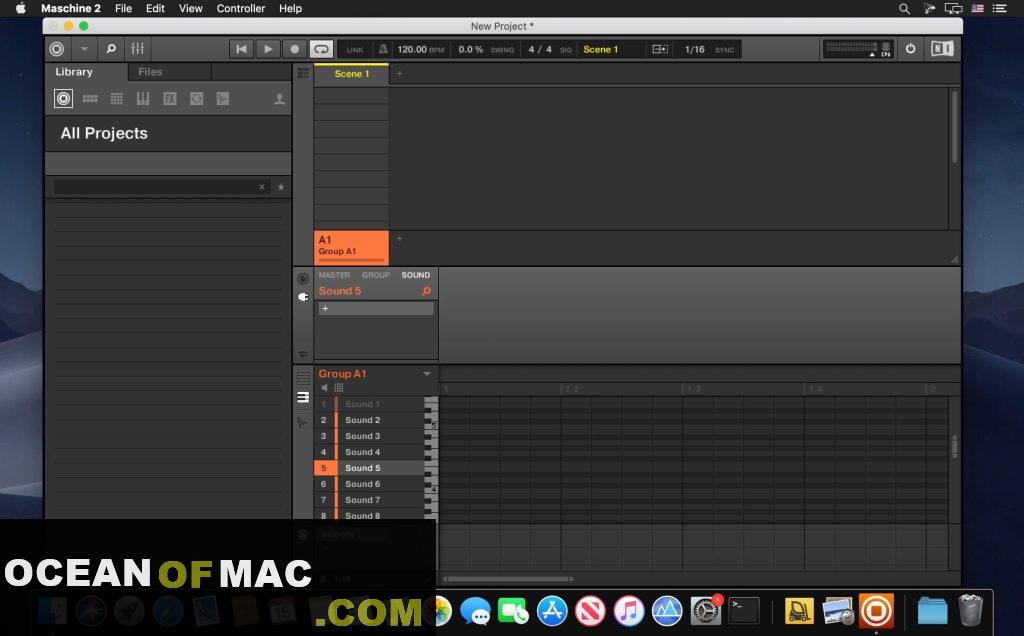Open the main menu dropdown arrow in header

coord(84,49)
